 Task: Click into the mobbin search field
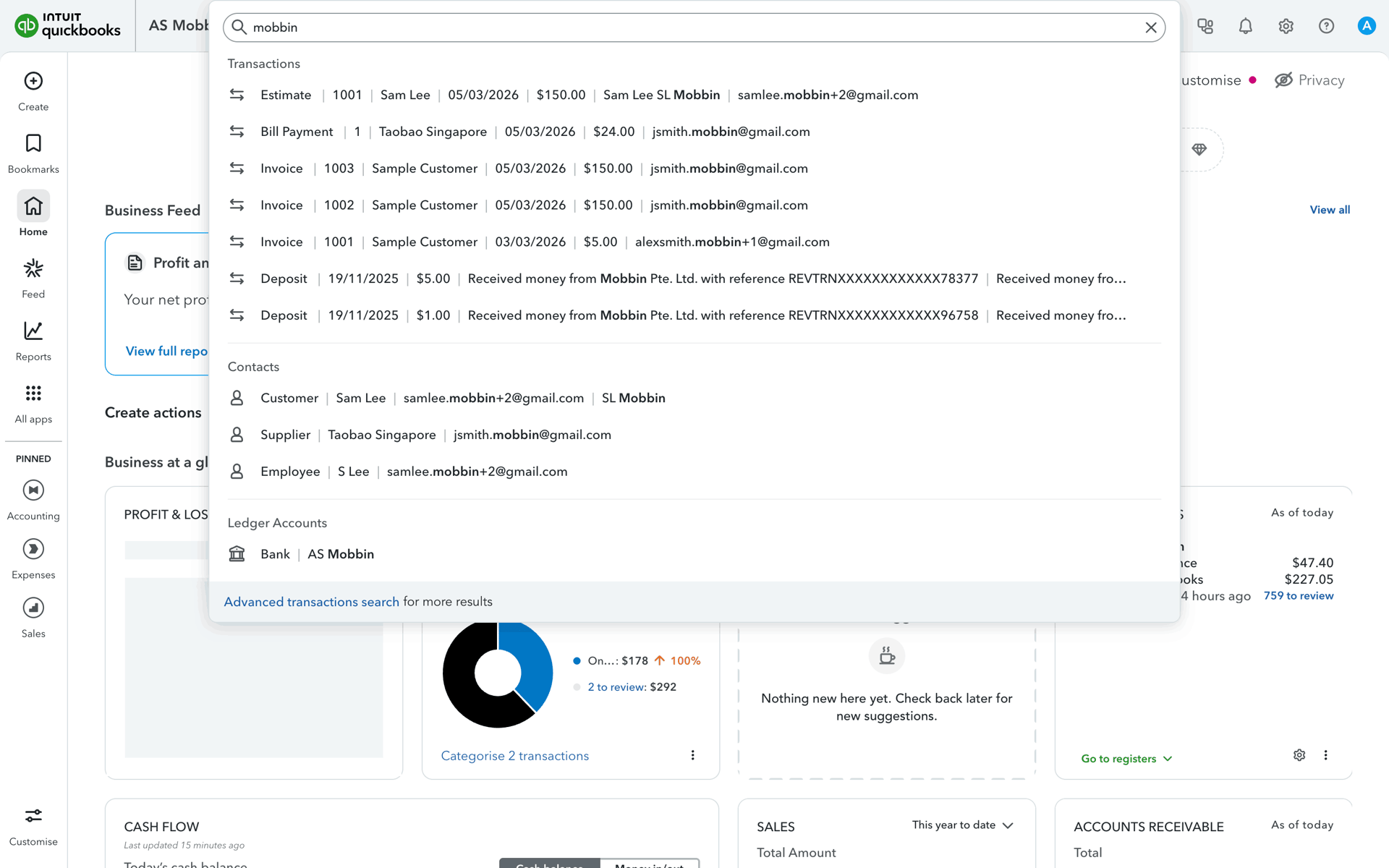coord(694,27)
